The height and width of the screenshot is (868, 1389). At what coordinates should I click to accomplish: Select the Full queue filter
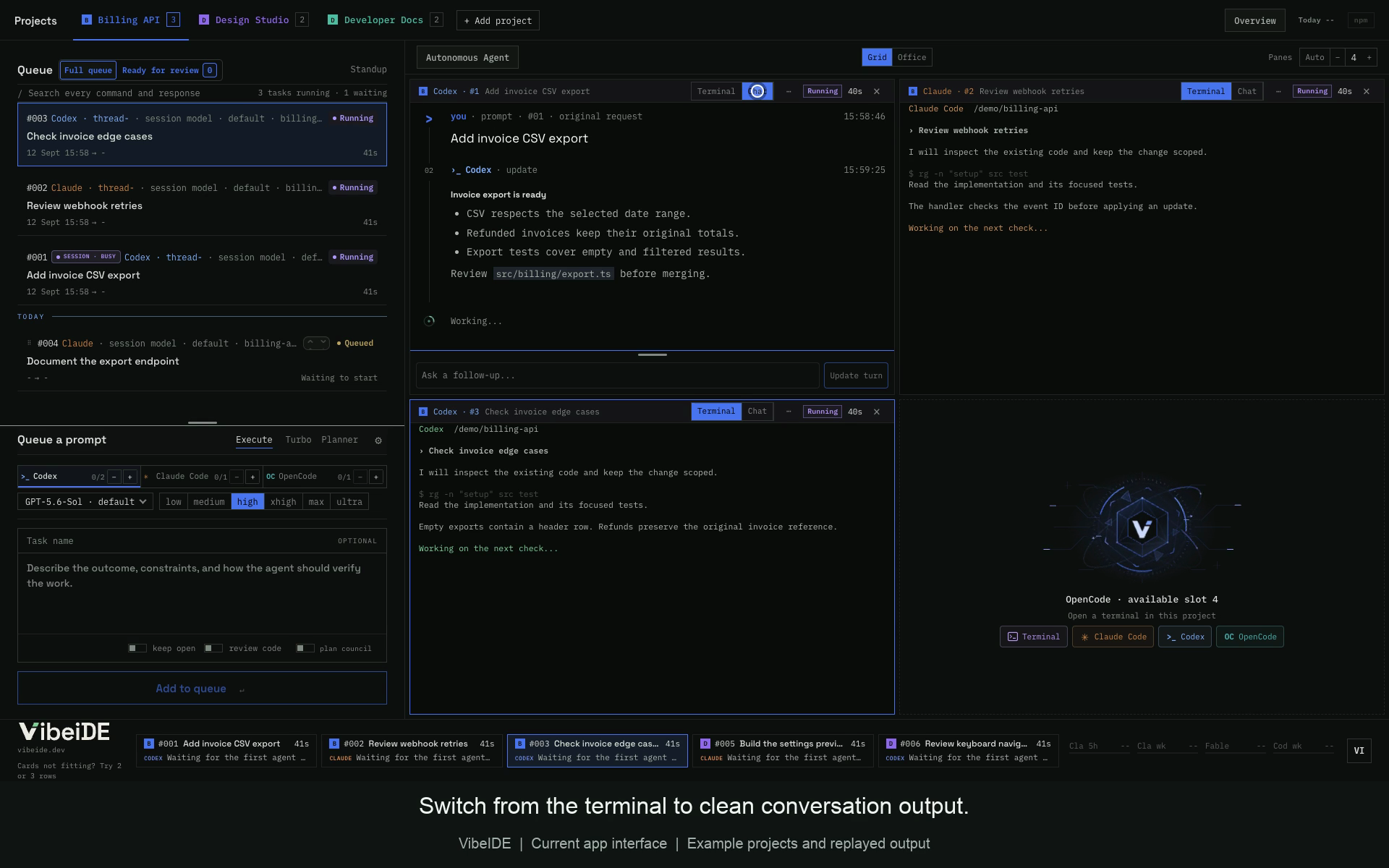[88, 70]
